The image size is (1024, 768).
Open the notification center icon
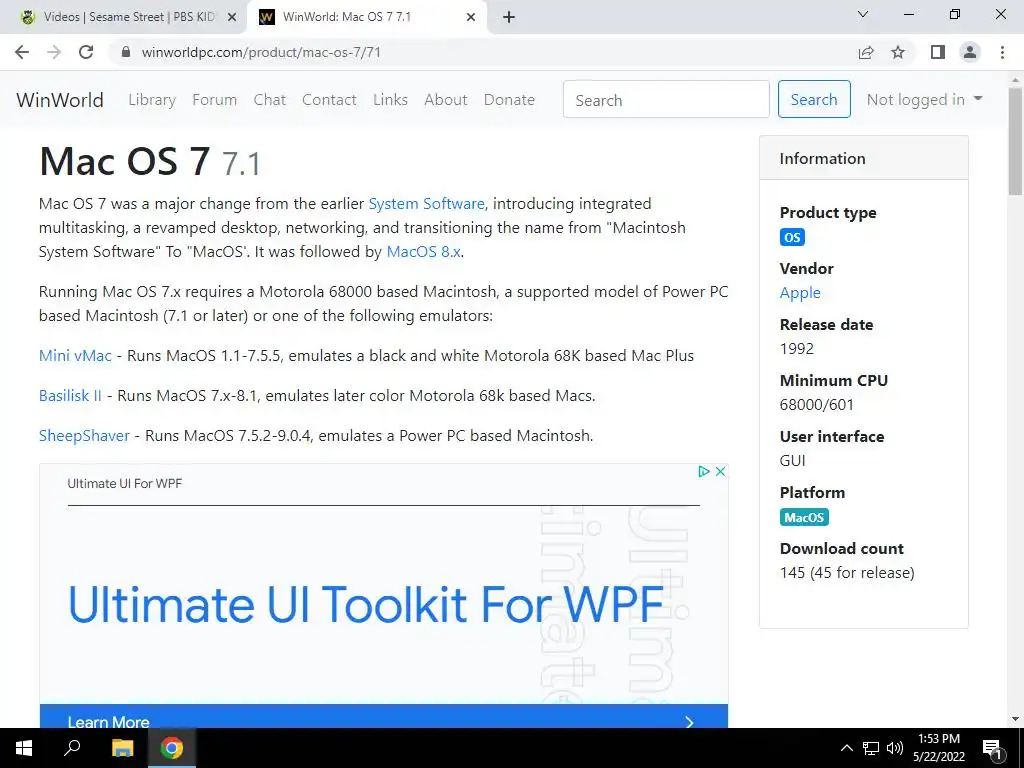(993, 748)
